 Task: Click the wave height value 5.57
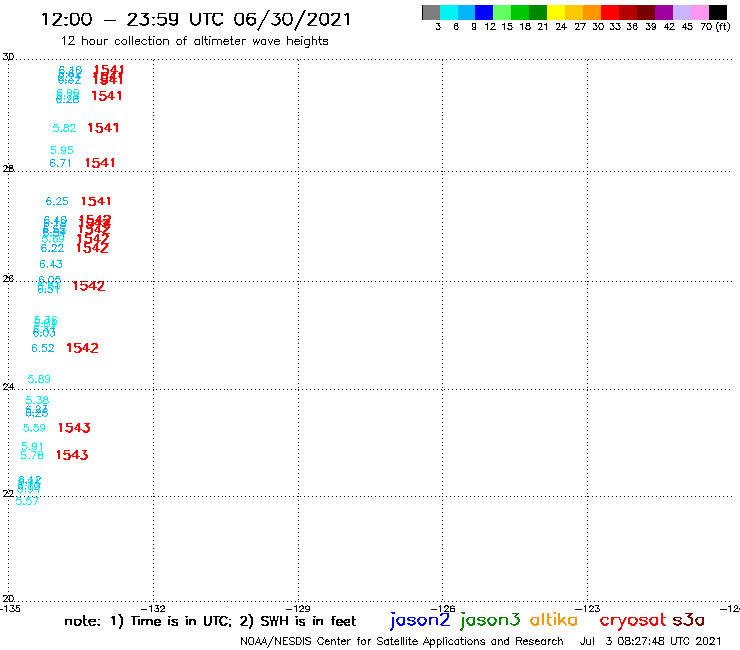click(x=27, y=501)
